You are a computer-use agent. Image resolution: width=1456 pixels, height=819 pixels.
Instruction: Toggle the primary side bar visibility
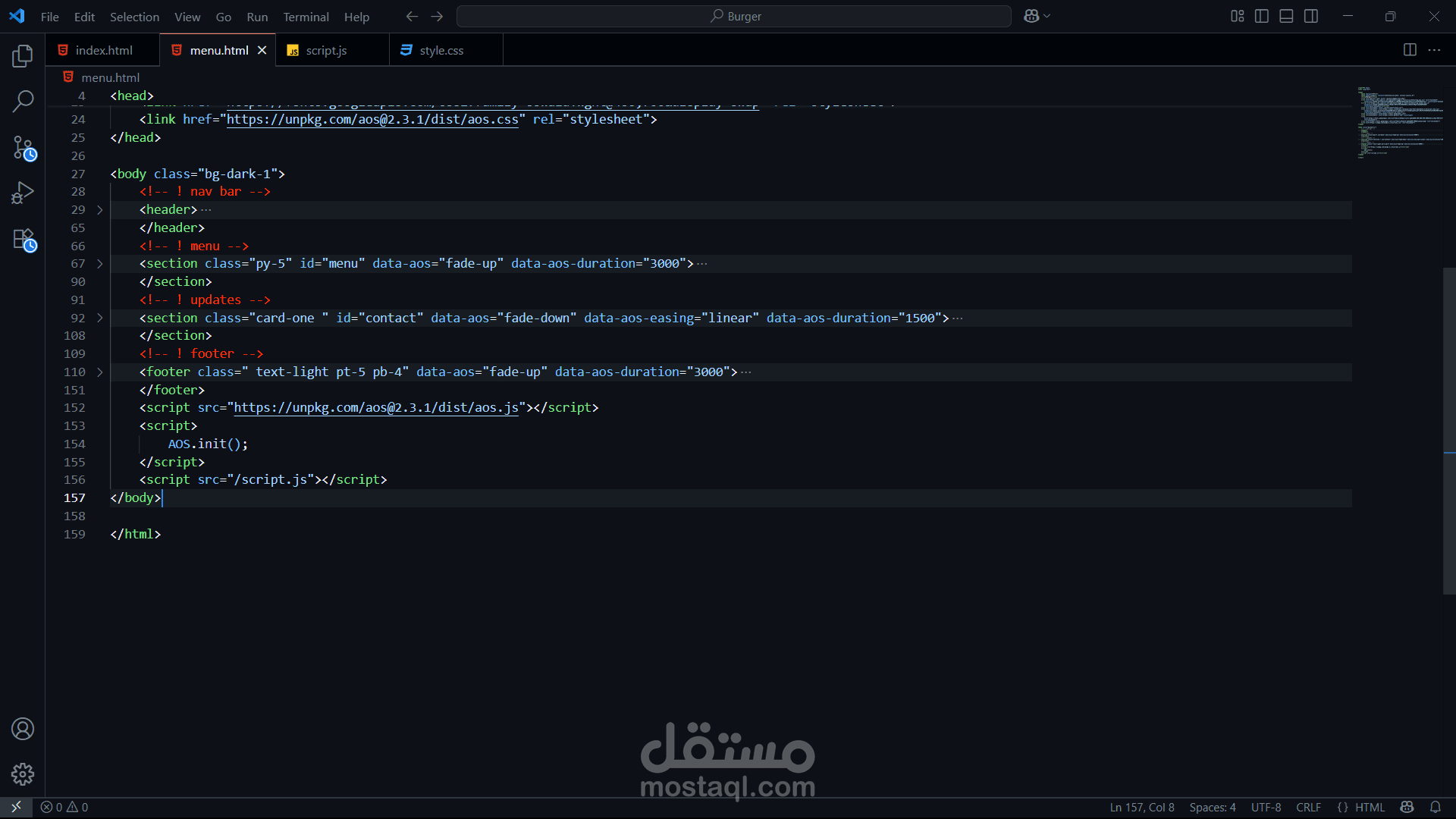pos(1262,16)
